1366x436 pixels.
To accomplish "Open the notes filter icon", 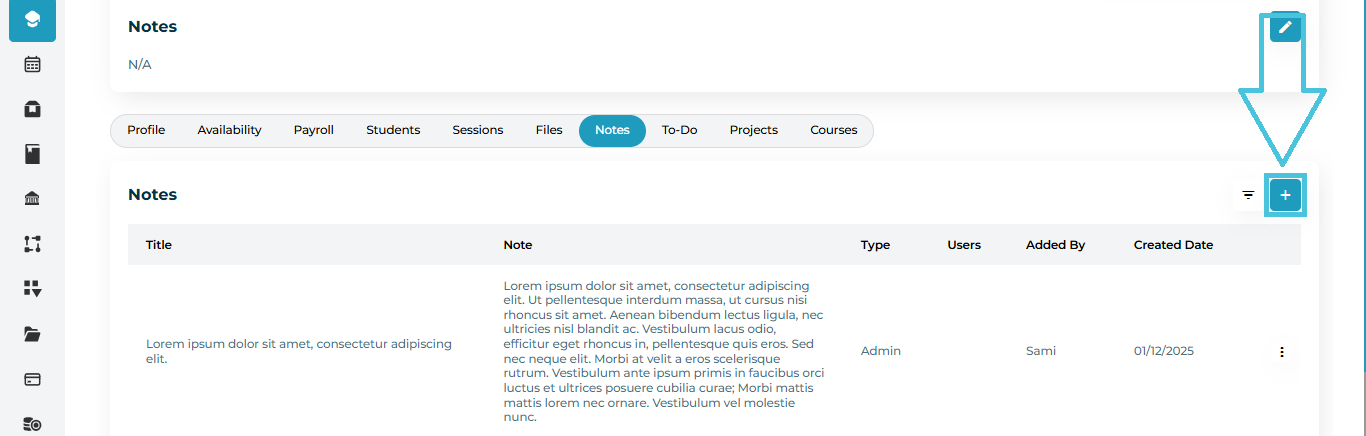I will click(x=1248, y=195).
